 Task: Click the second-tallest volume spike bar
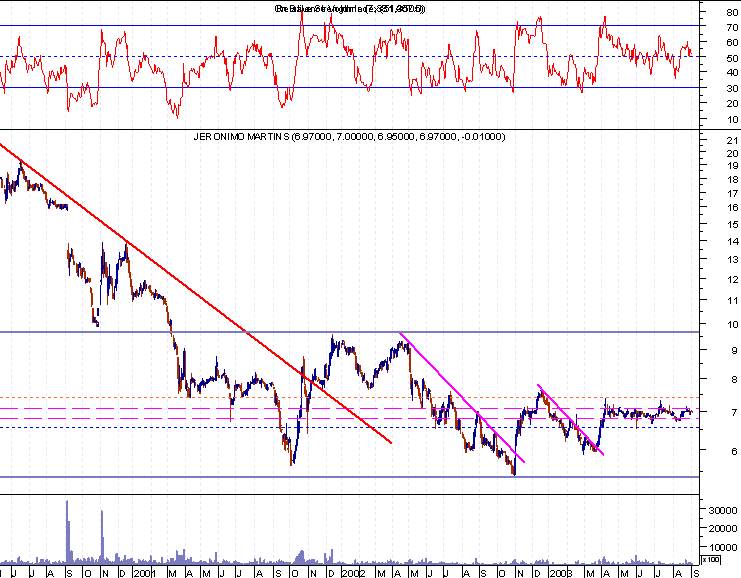pyautogui.click(x=102, y=537)
